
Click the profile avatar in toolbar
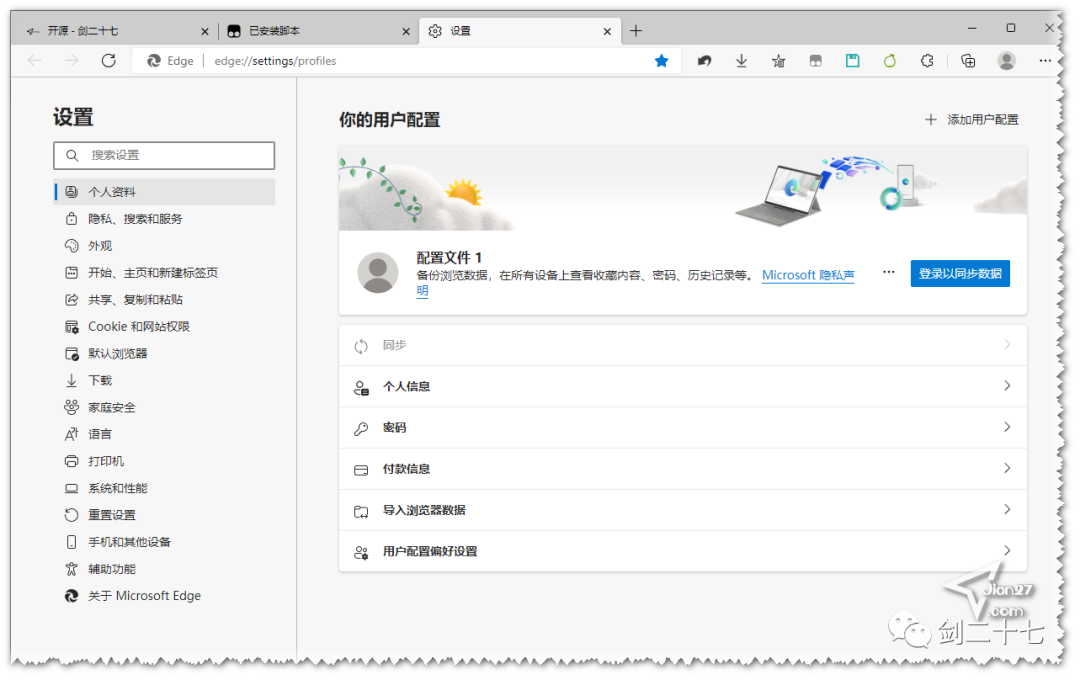[x=1006, y=61]
